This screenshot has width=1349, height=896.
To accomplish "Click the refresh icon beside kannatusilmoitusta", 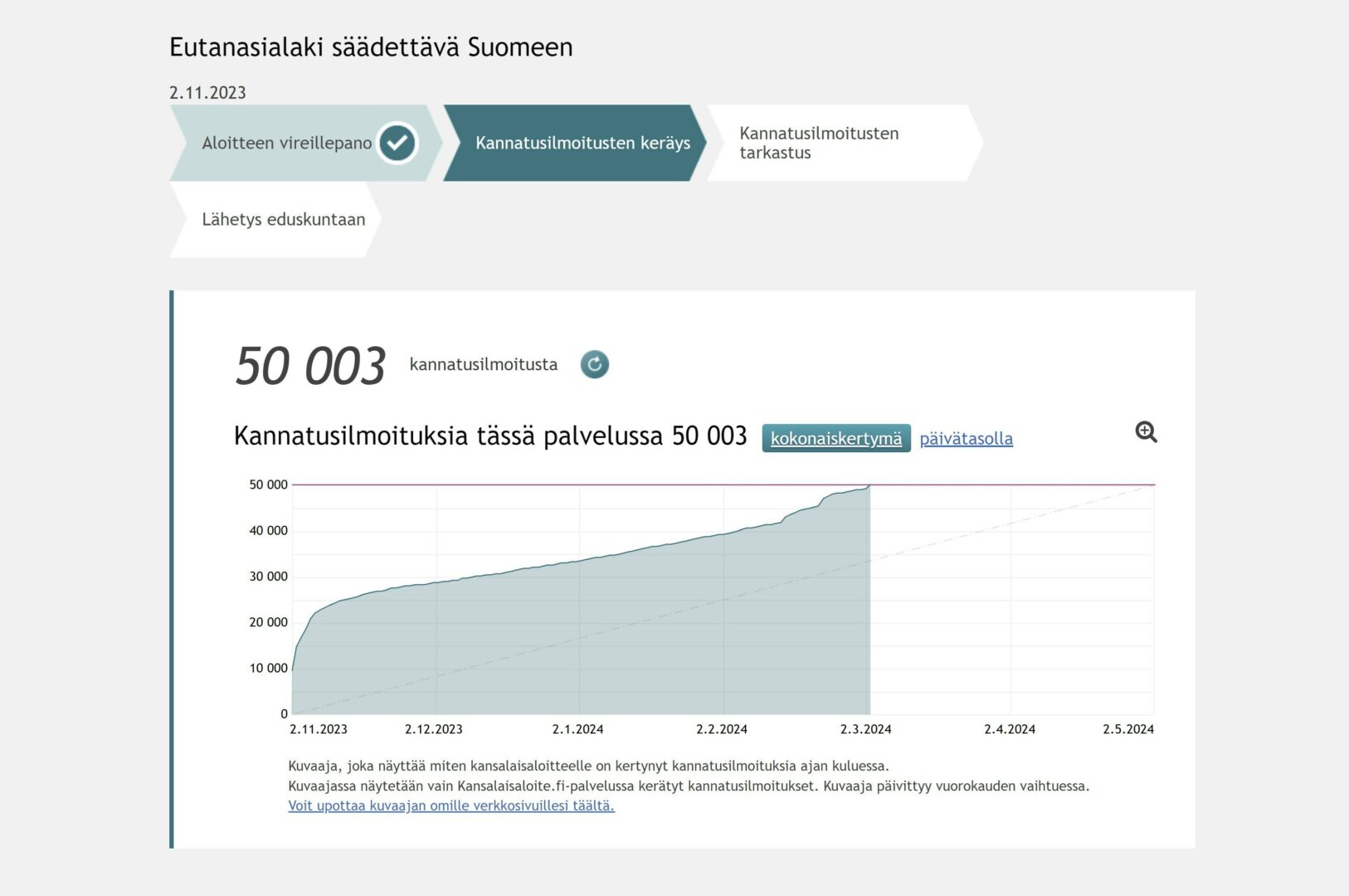I will tap(594, 364).
